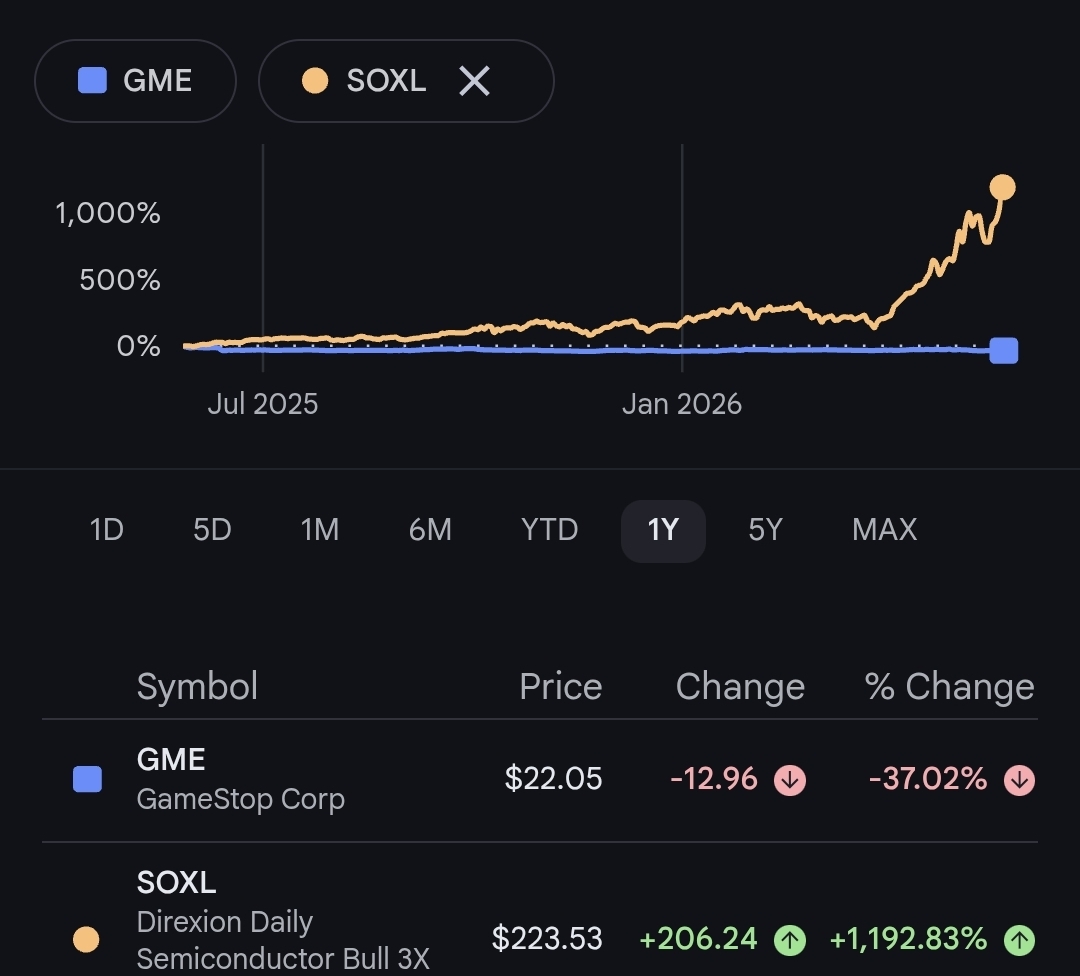Select the 5Y time range
The width and height of the screenshot is (1080, 976).
point(765,530)
